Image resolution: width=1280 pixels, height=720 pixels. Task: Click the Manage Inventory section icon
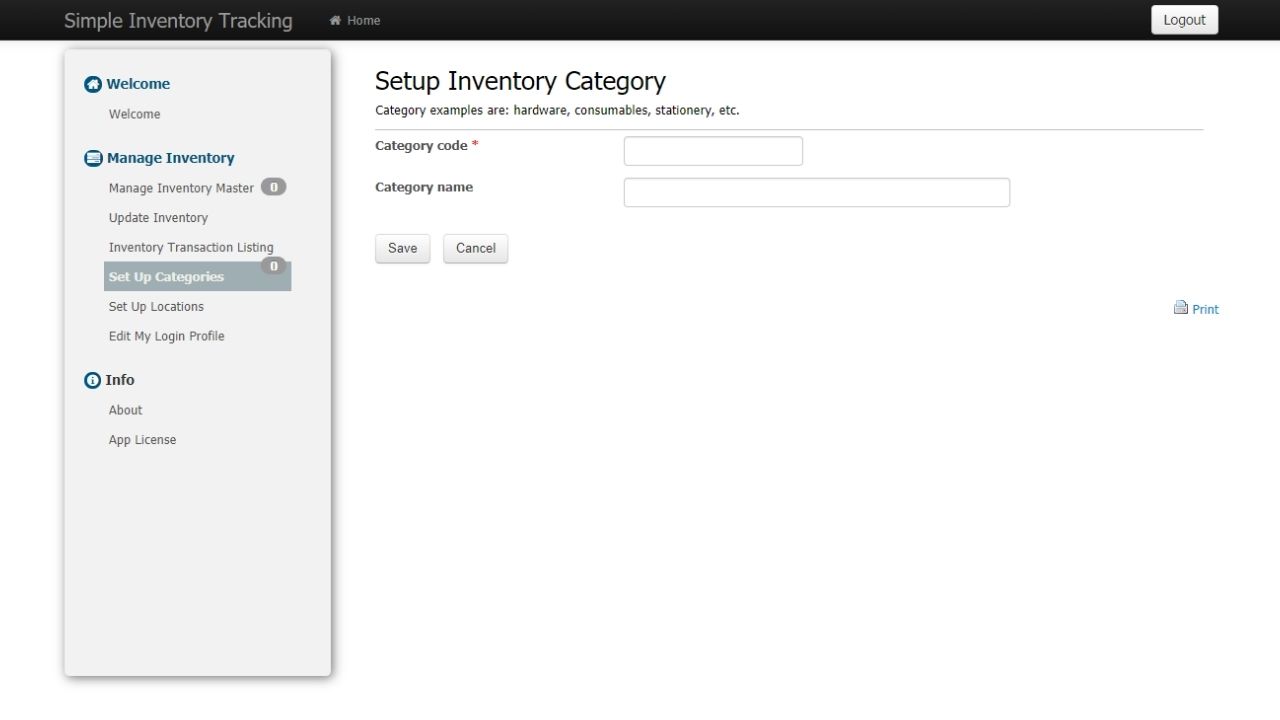pyautogui.click(x=93, y=158)
